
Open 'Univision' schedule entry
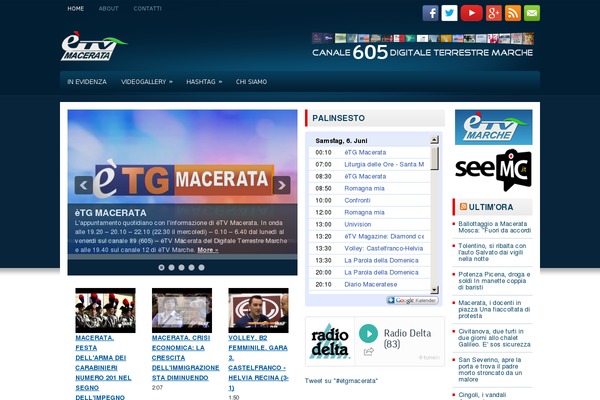(358, 224)
